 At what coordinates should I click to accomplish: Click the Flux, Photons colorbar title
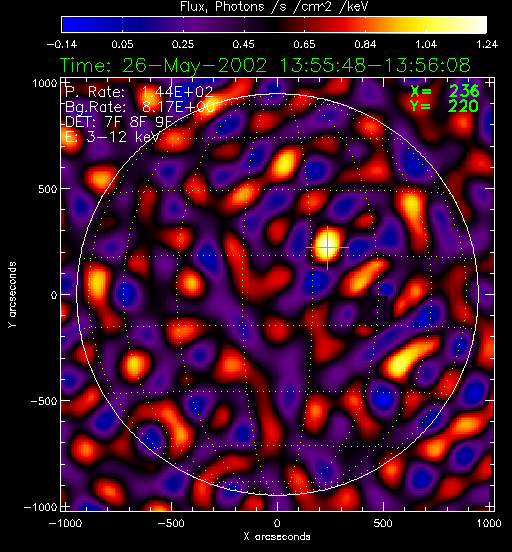(x=274, y=6)
